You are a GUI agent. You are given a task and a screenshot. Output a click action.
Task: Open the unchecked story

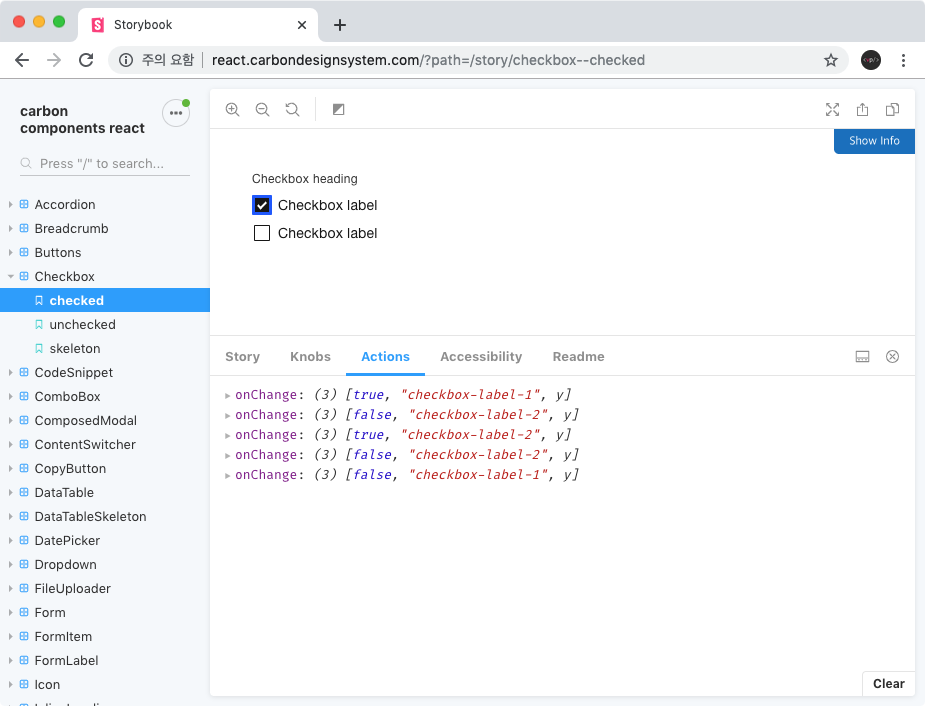(83, 324)
